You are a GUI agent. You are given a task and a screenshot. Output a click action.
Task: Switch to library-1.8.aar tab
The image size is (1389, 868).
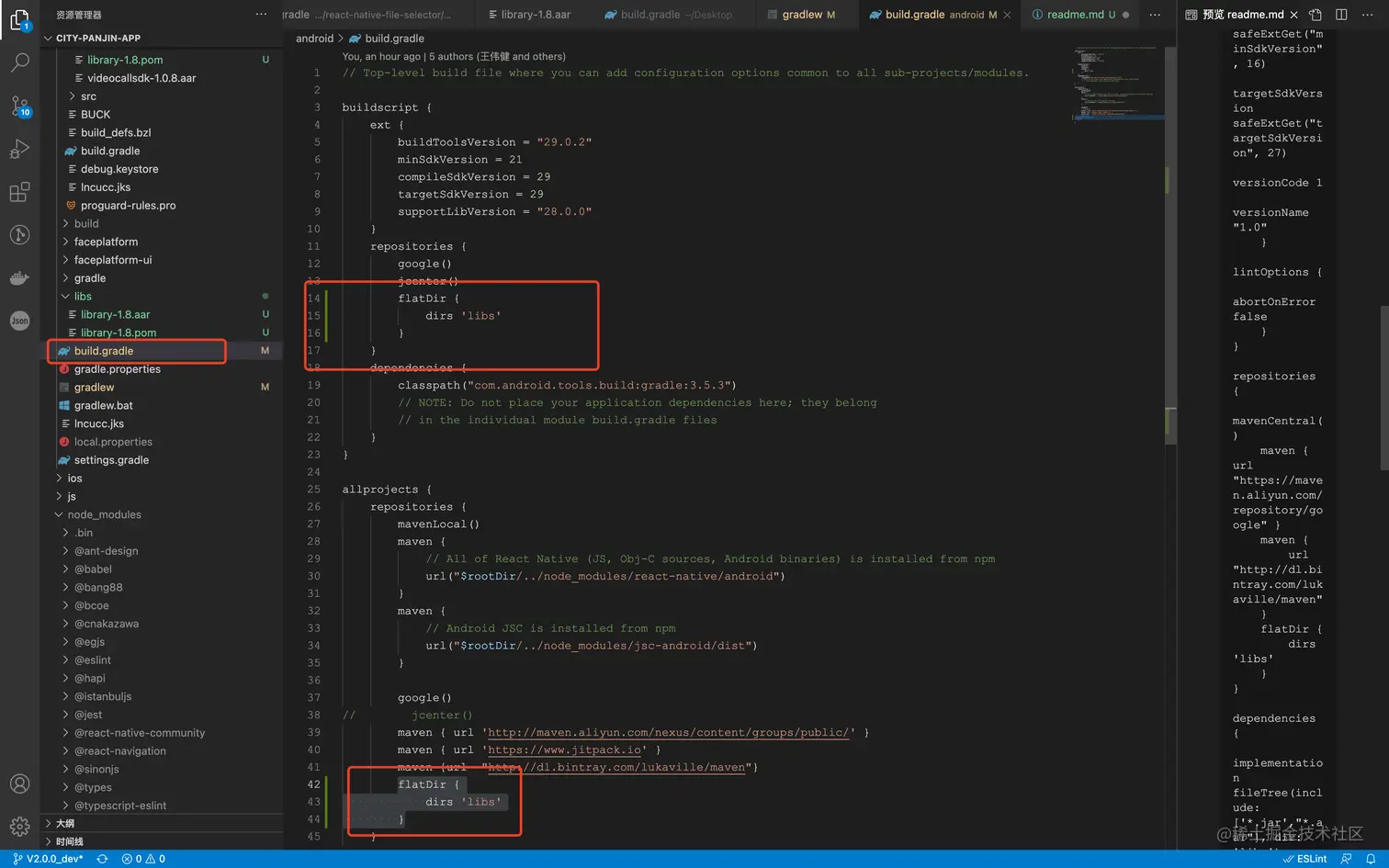click(x=530, y=15)
